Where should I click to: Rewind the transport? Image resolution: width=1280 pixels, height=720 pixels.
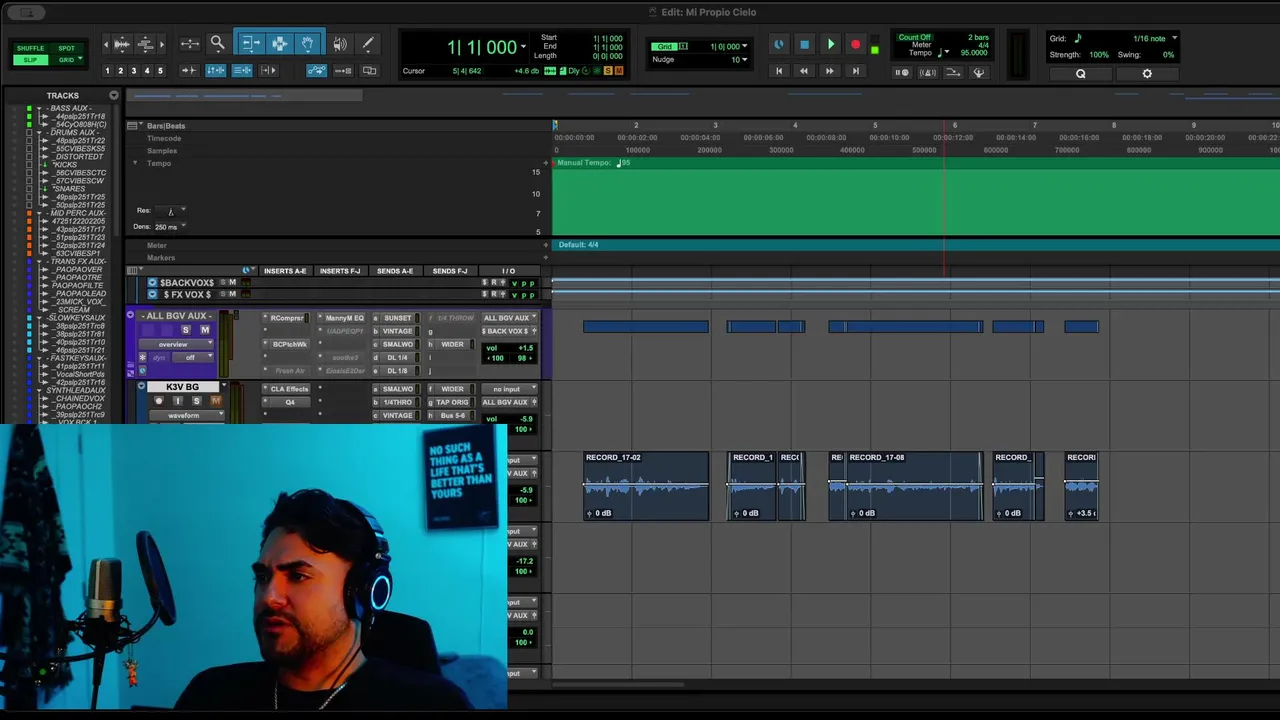click(x=804, y=71)
